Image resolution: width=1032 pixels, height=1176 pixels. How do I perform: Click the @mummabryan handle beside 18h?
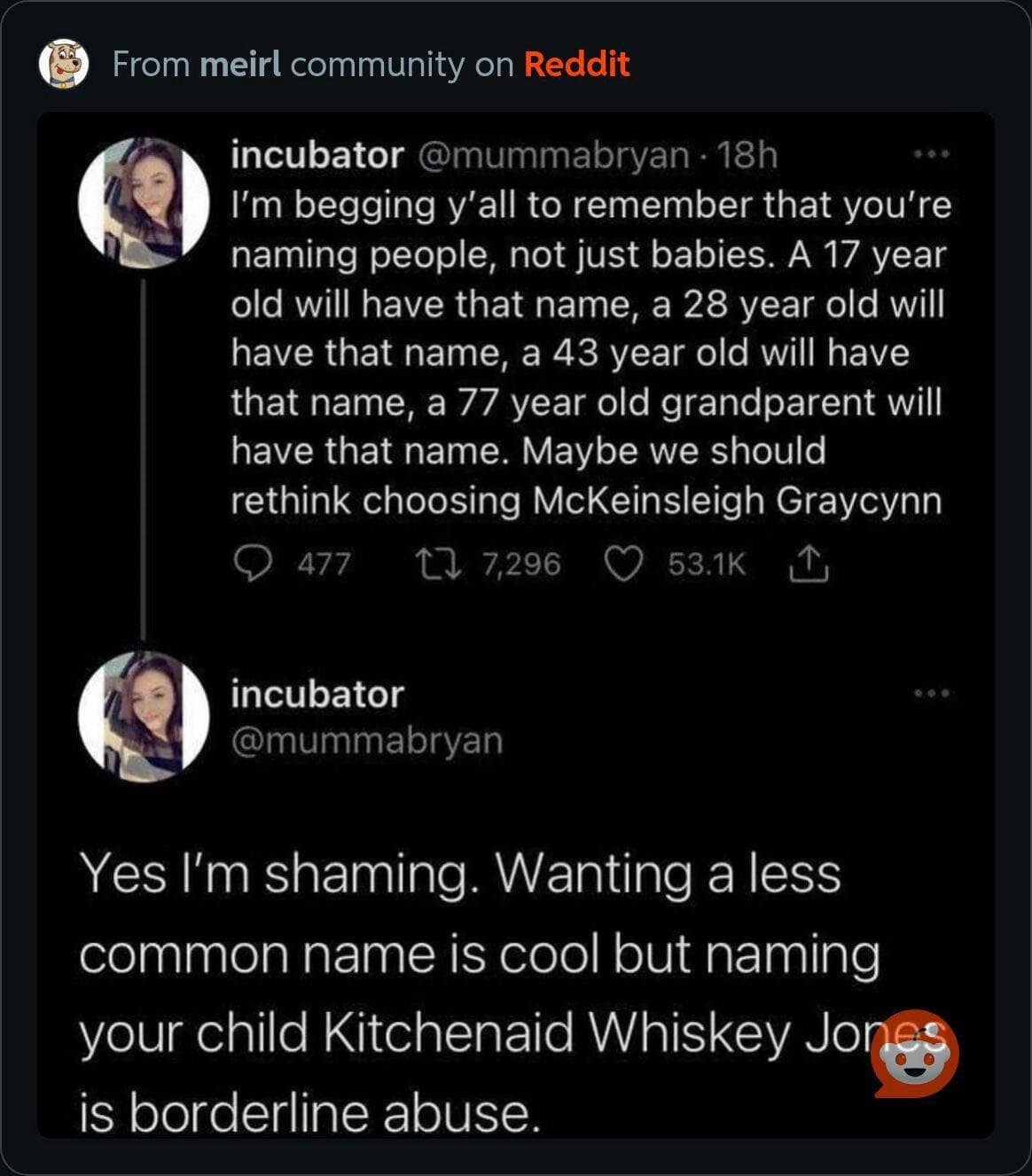pos(552,155)
